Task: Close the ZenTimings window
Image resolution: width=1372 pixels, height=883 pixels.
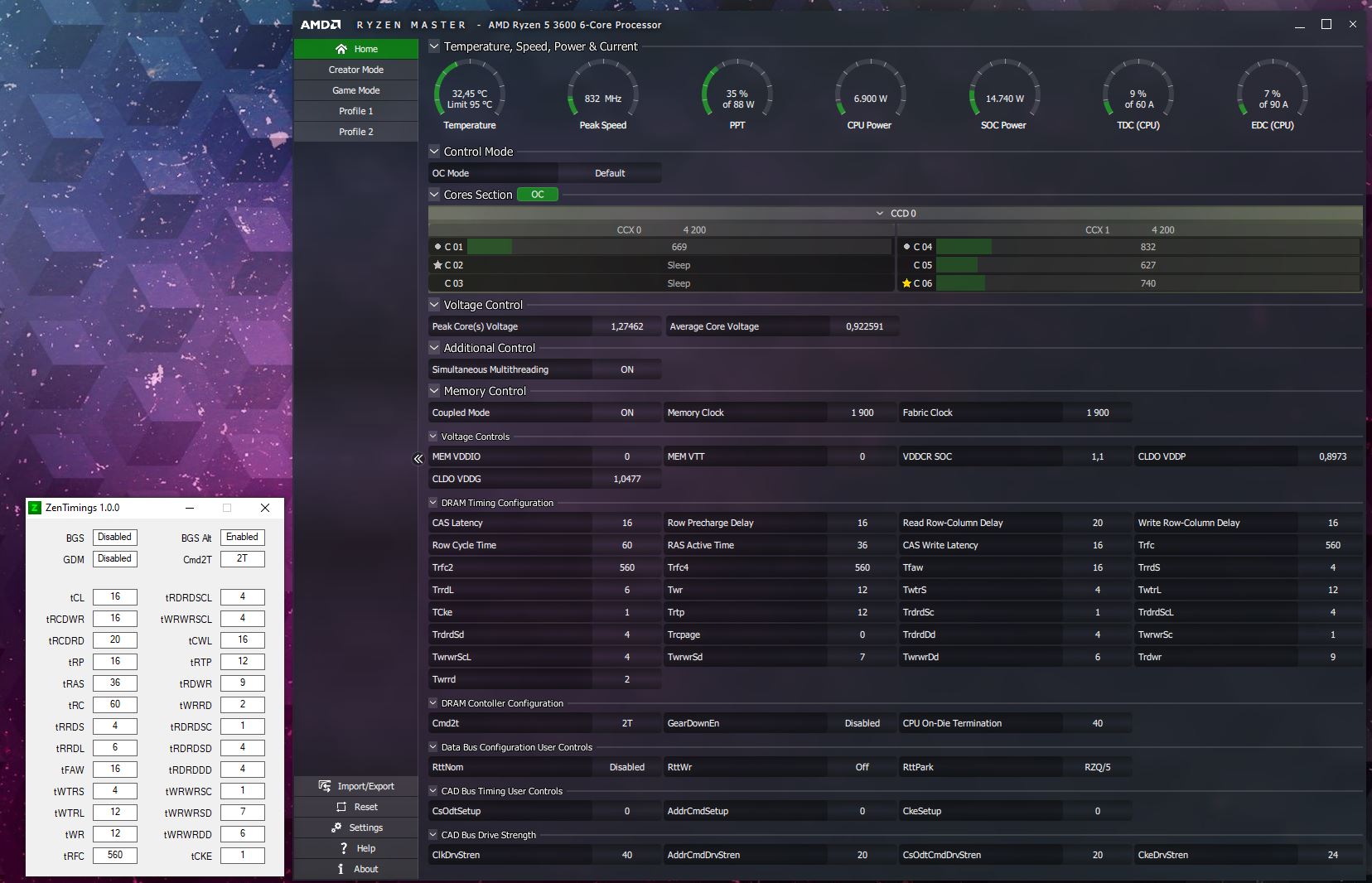Action: point(265,508)
